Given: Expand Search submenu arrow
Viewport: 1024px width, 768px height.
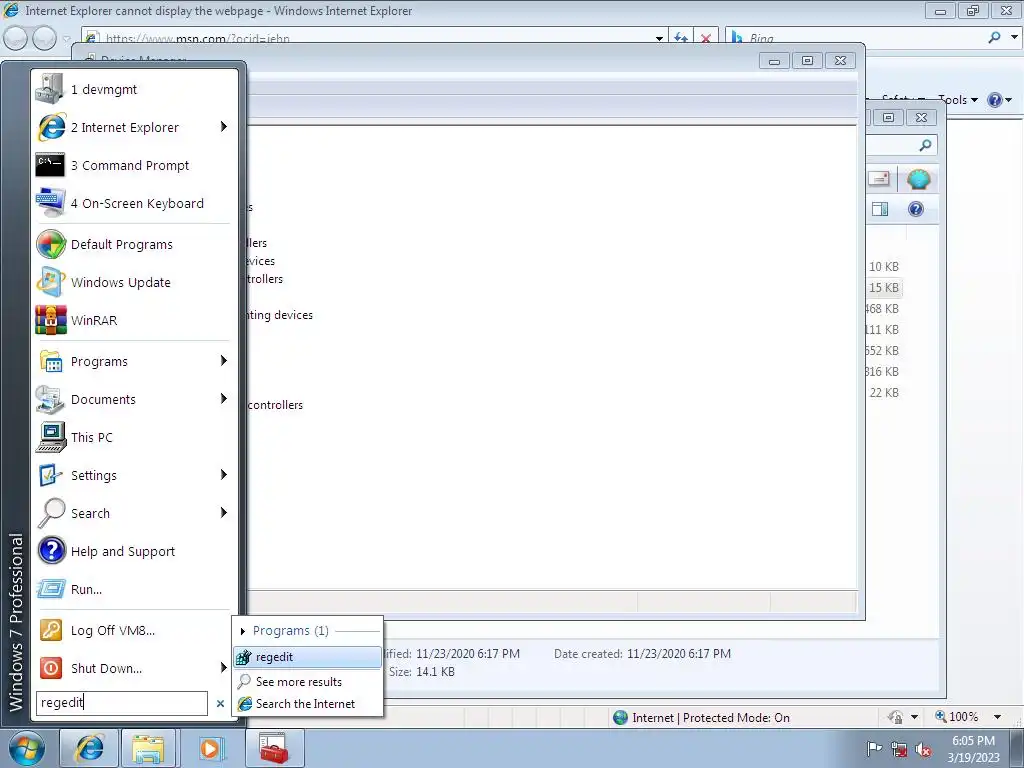Looking at the screenshot, I should [224, 513].
